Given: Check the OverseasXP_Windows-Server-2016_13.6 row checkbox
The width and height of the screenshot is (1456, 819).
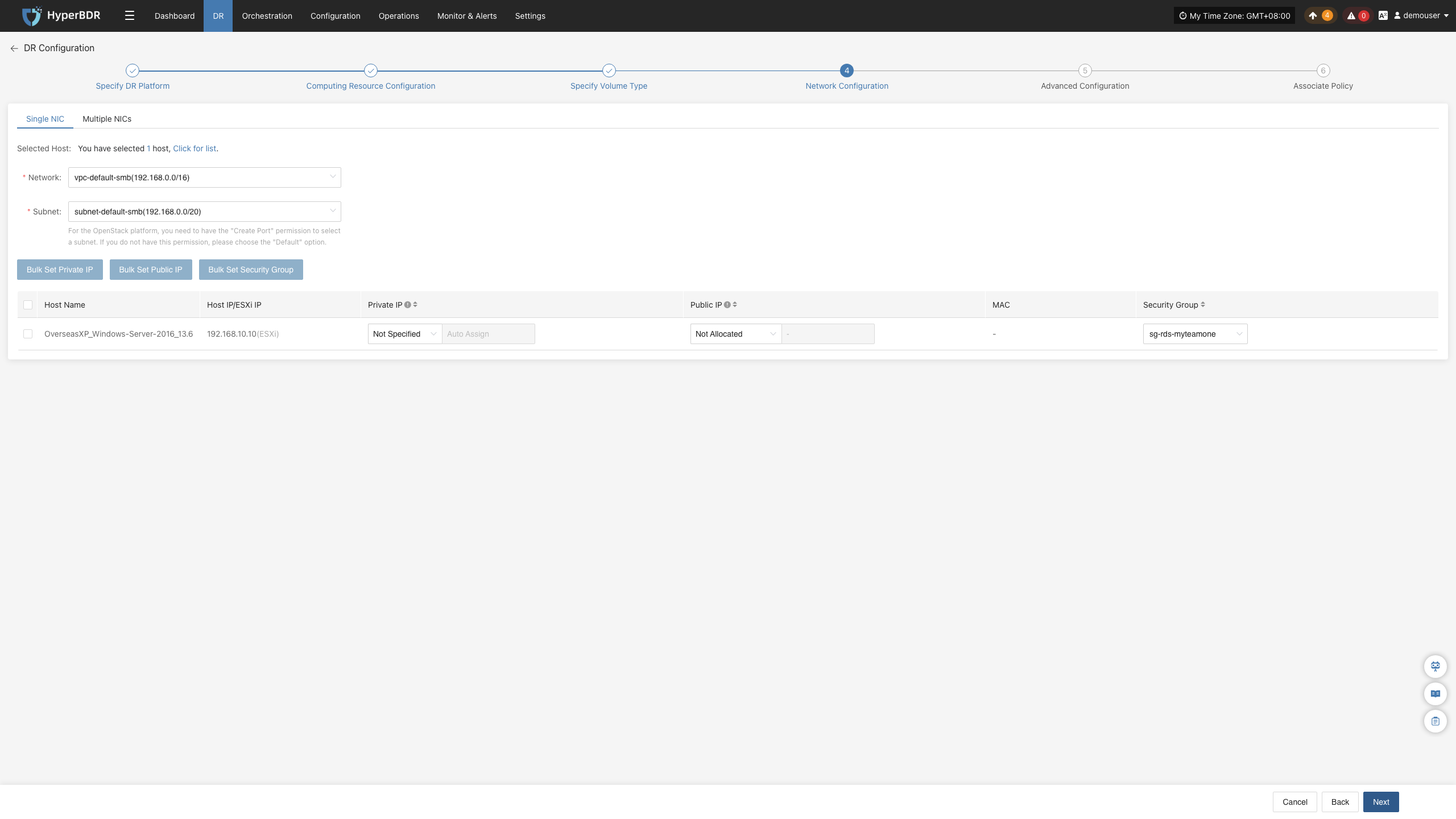Looking at the screenshot, I should tap(28, 334).
